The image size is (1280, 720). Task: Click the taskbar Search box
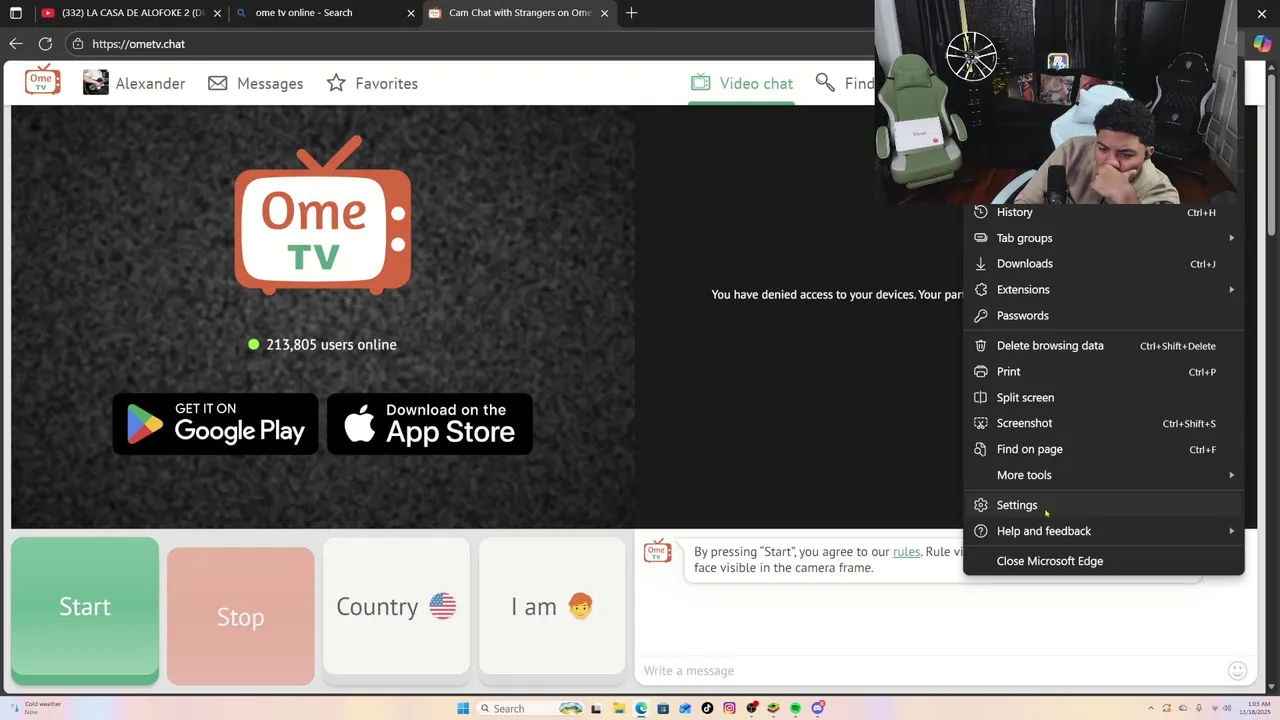(x=530, y=708)
